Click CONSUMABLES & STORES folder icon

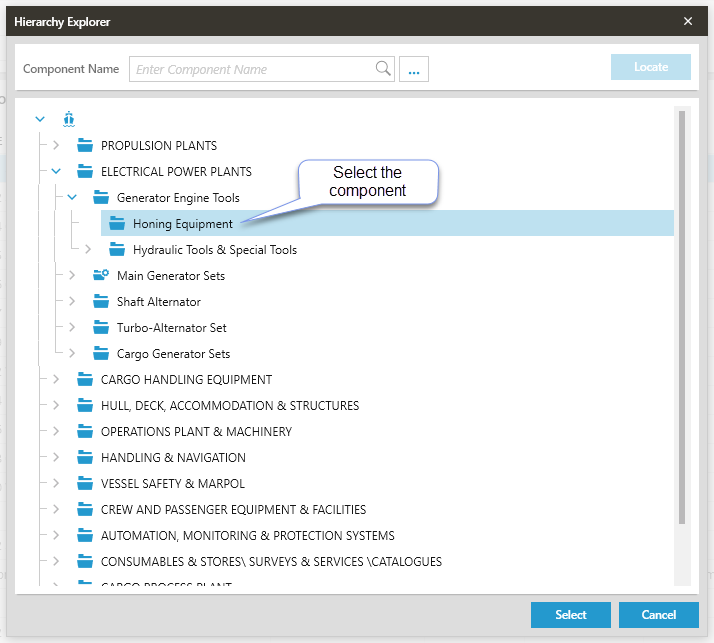click(85, 561)
